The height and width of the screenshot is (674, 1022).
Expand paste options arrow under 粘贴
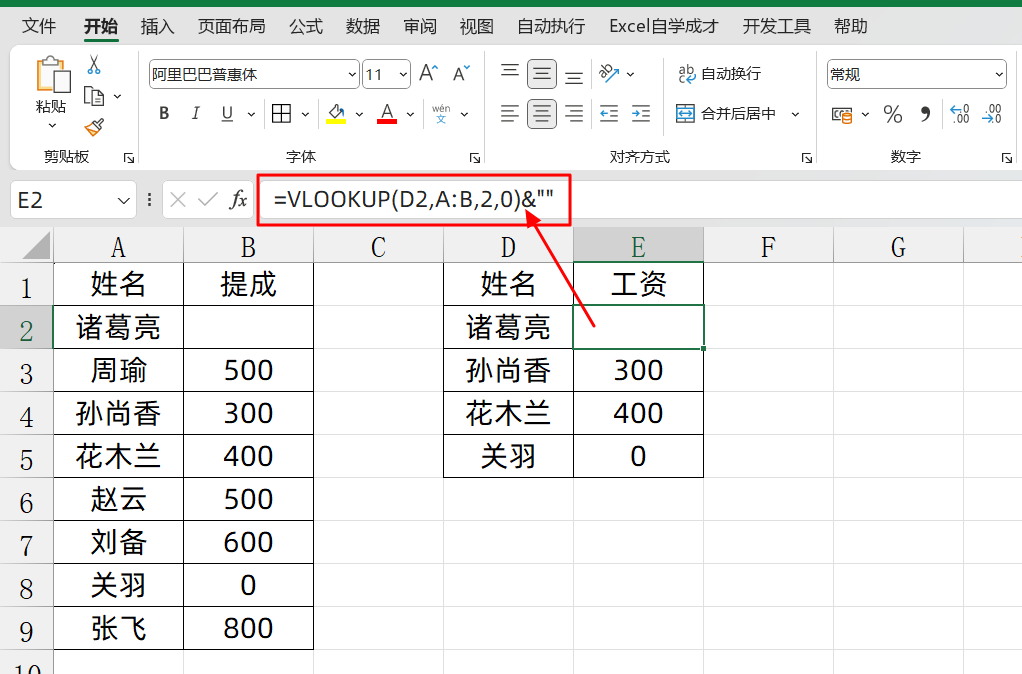[52, 126]
